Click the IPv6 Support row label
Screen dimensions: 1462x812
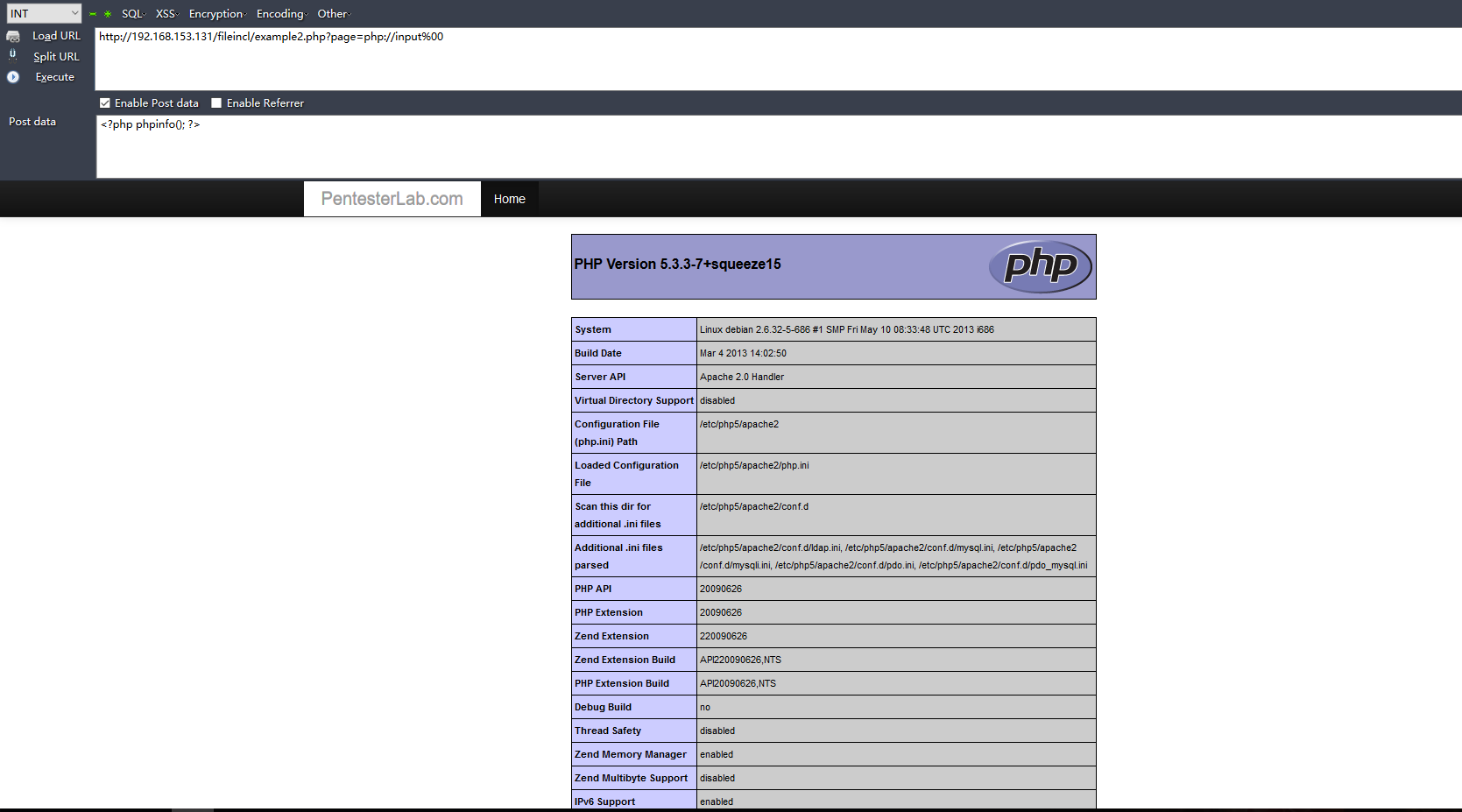point(604,801)
